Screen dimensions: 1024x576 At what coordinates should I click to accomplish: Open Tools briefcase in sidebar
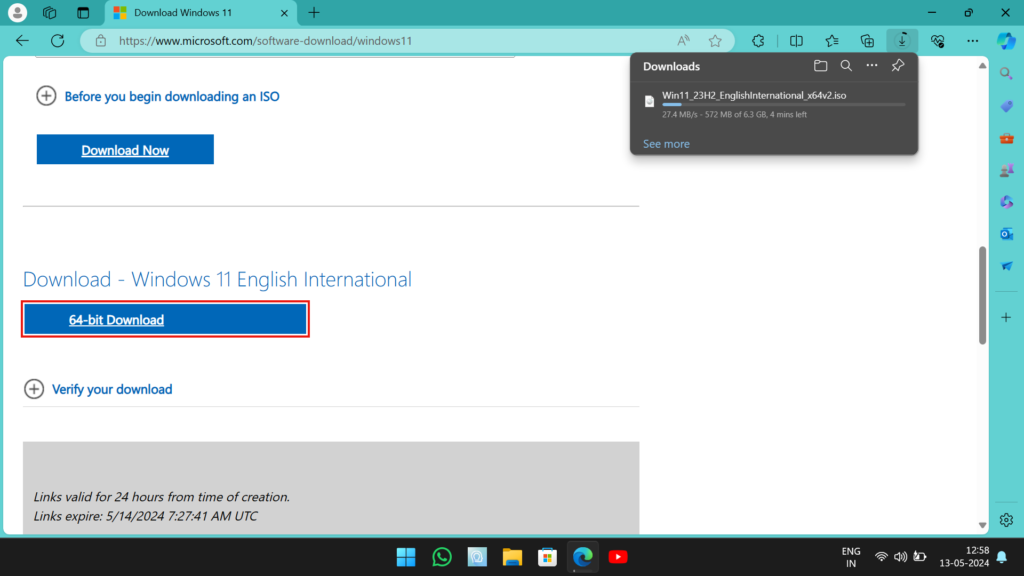[x=1006, y=138]
